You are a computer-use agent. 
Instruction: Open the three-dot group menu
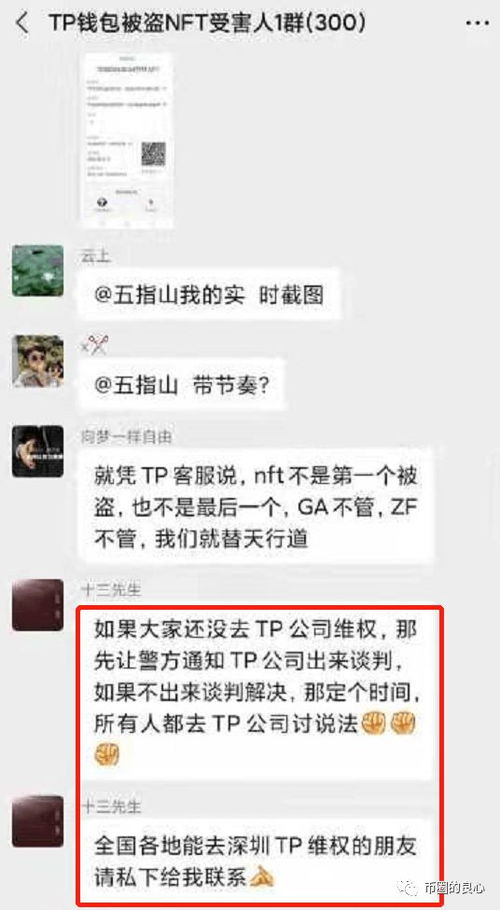click(477, 23)
